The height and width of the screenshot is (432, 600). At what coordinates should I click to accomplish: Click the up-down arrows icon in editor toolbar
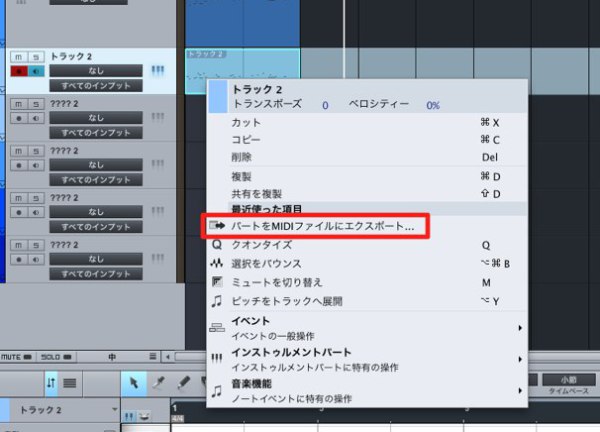point(51,383)
